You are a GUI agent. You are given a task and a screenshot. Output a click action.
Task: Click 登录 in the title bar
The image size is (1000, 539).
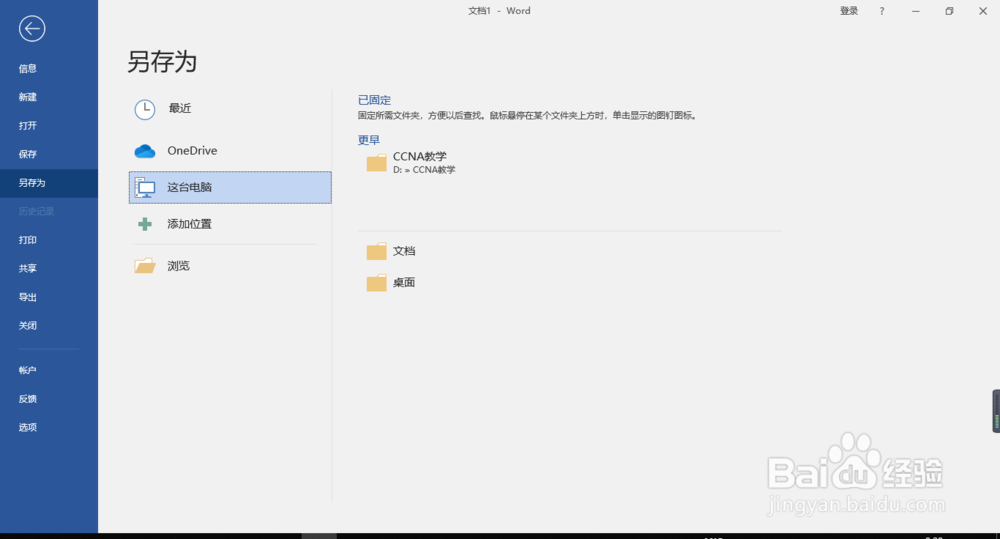coord(849,11)
